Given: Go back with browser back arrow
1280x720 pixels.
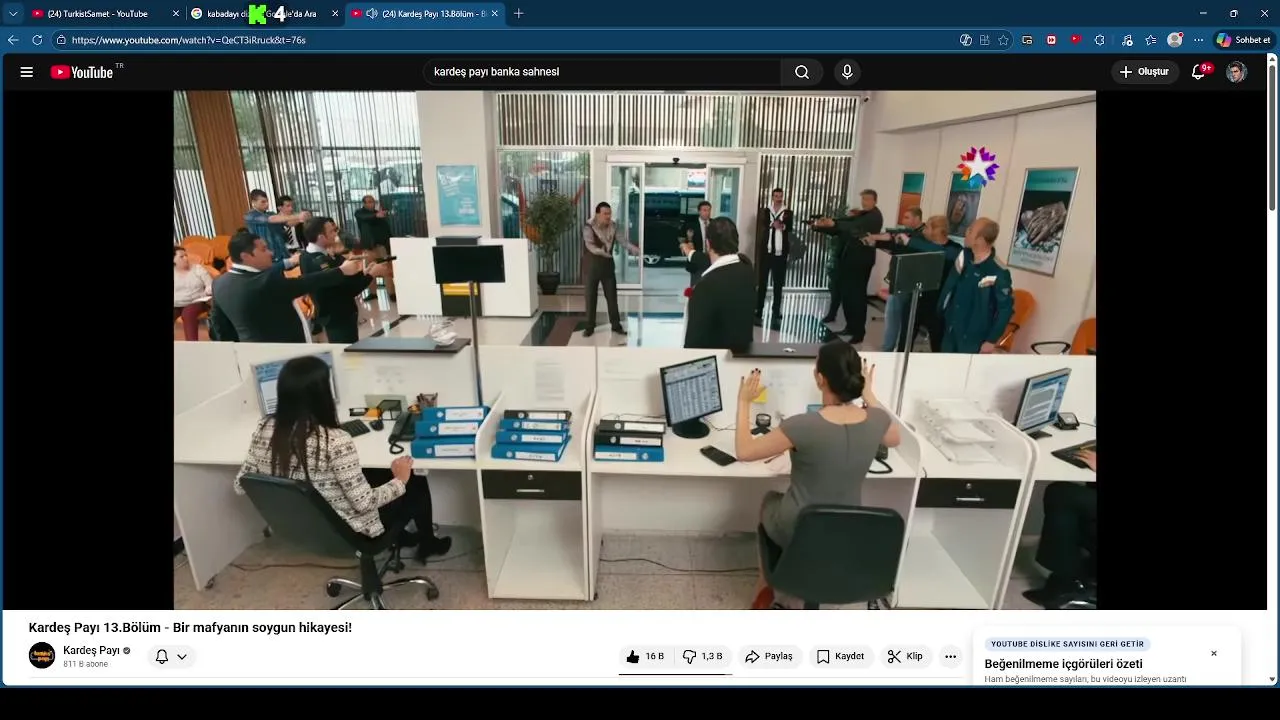Looking at the screenshot, I should pos(13,40).
